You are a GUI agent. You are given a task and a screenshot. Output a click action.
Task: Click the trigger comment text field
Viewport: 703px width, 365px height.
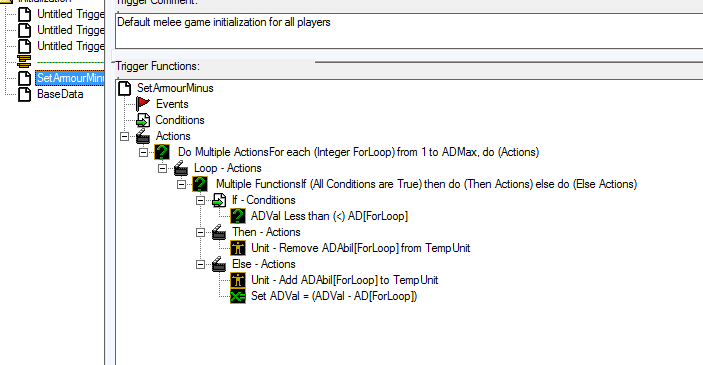pos(409,31)
